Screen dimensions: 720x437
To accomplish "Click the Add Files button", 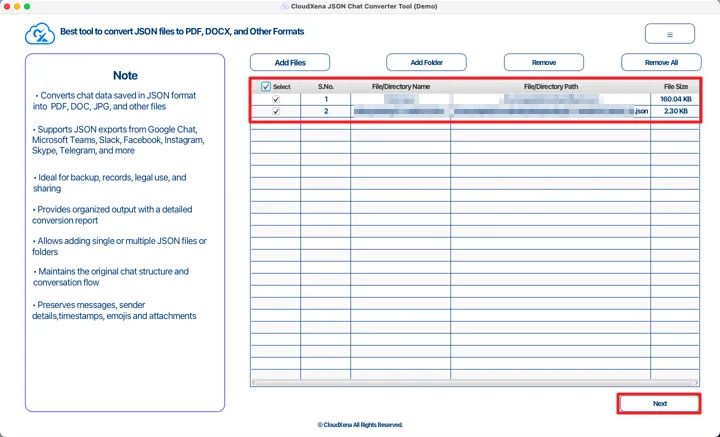I will [x=290, y=62].
